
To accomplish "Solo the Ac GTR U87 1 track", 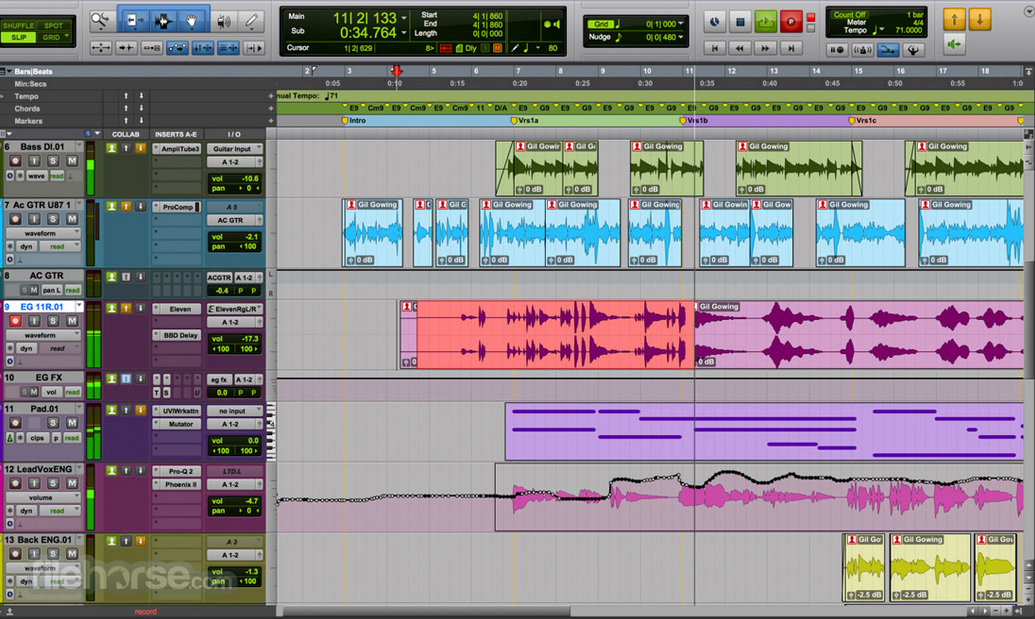I will point(52,218).
